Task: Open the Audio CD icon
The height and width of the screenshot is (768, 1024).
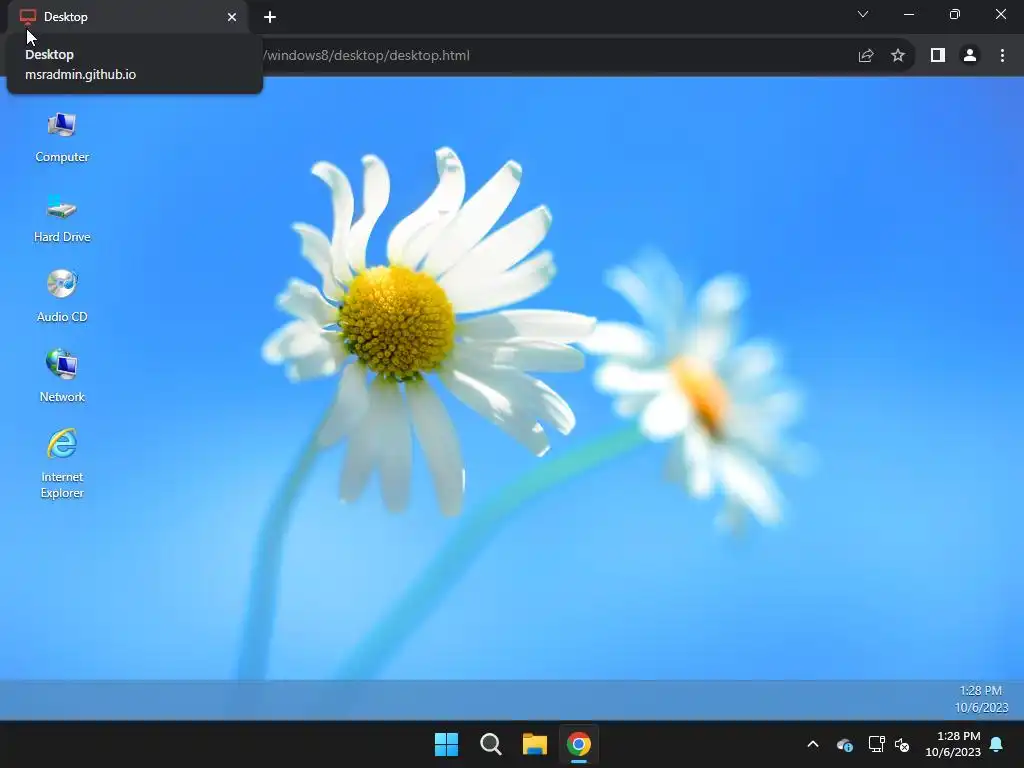Action: (62, 297)
